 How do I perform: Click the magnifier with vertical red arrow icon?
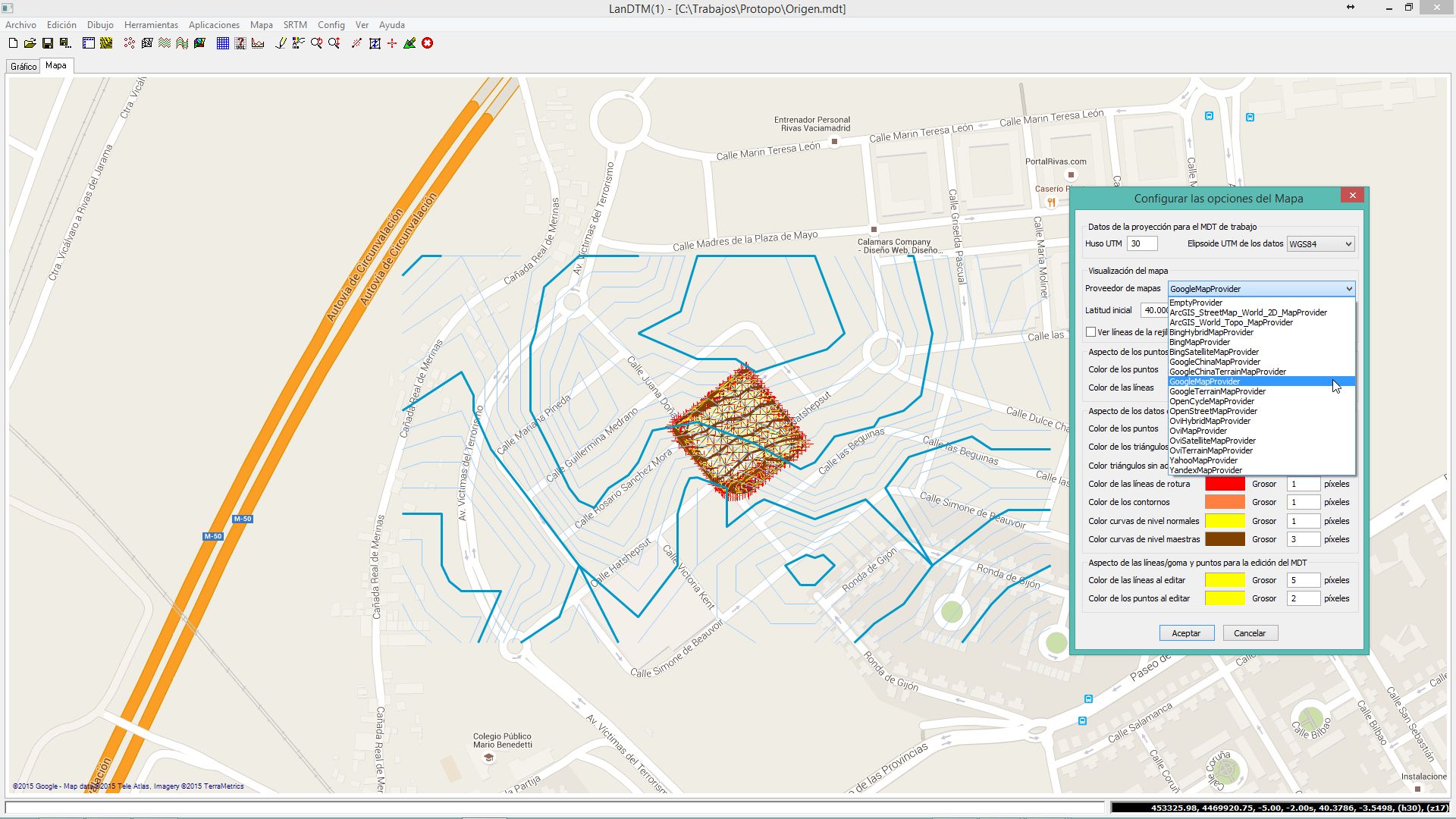[334, 43]
